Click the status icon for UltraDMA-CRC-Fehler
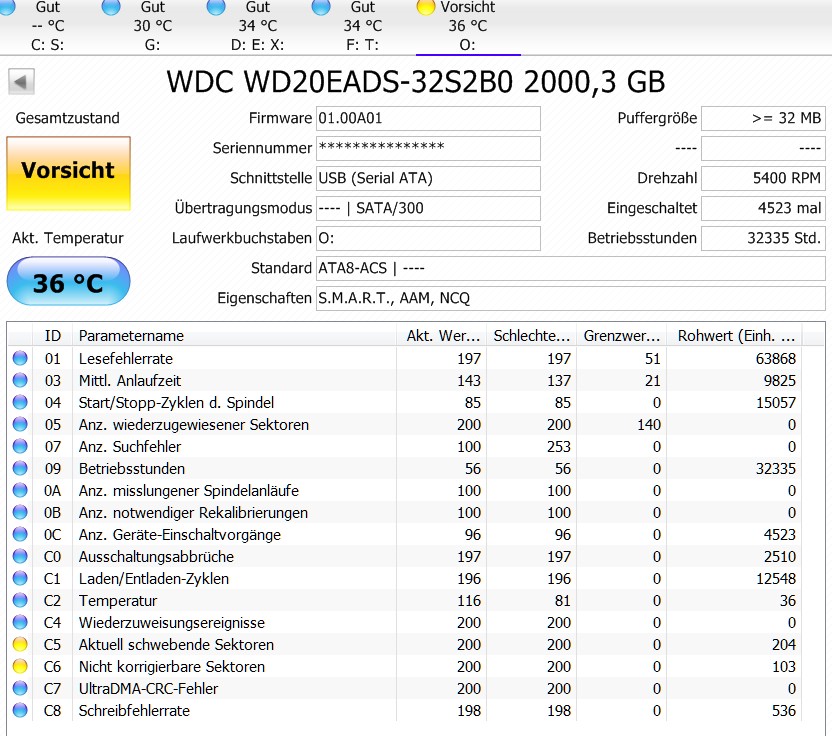This screenshot has width=832, height=736. coord(20,688)
